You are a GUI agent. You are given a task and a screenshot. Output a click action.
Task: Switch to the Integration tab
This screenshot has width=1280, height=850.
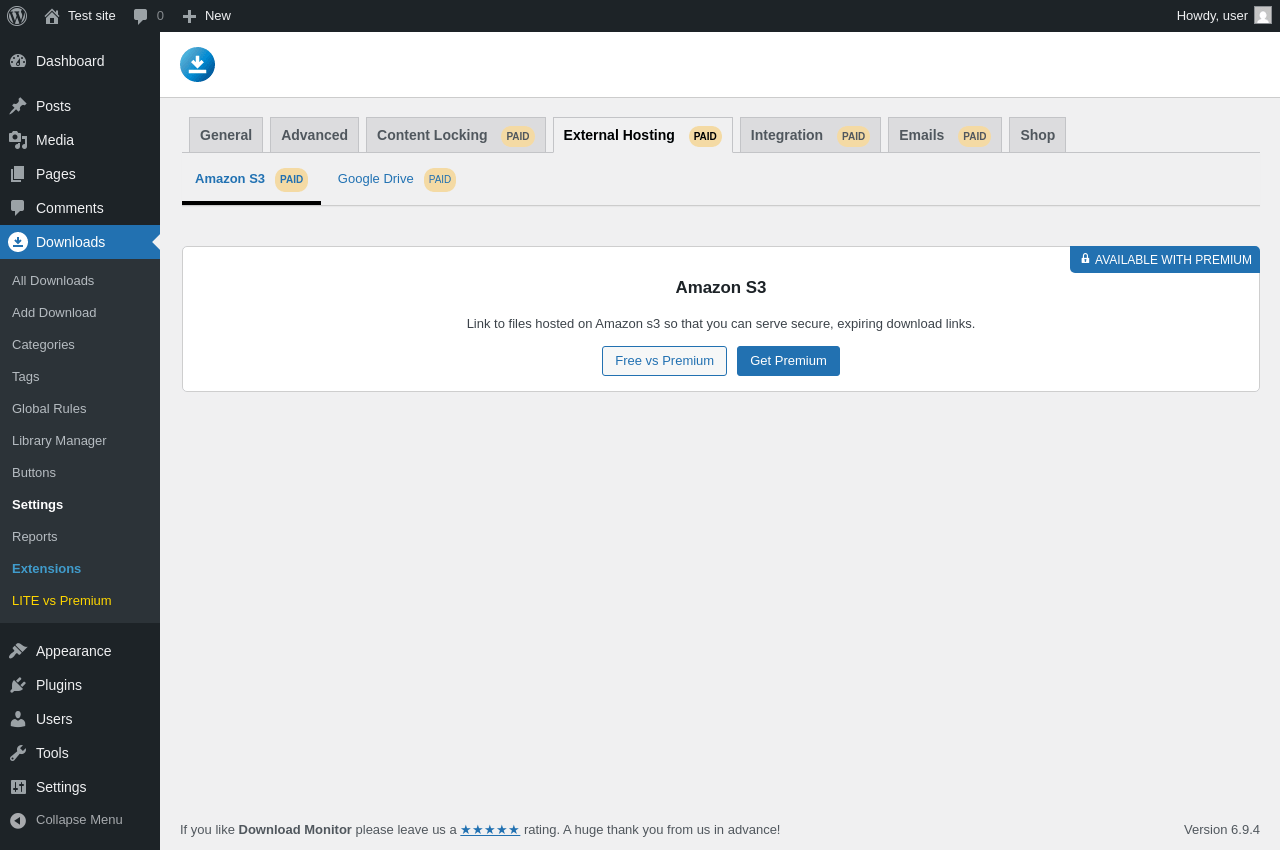point(810,135)
